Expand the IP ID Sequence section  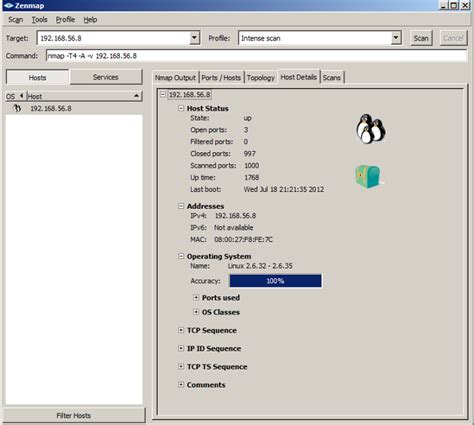tap(181, 348)
